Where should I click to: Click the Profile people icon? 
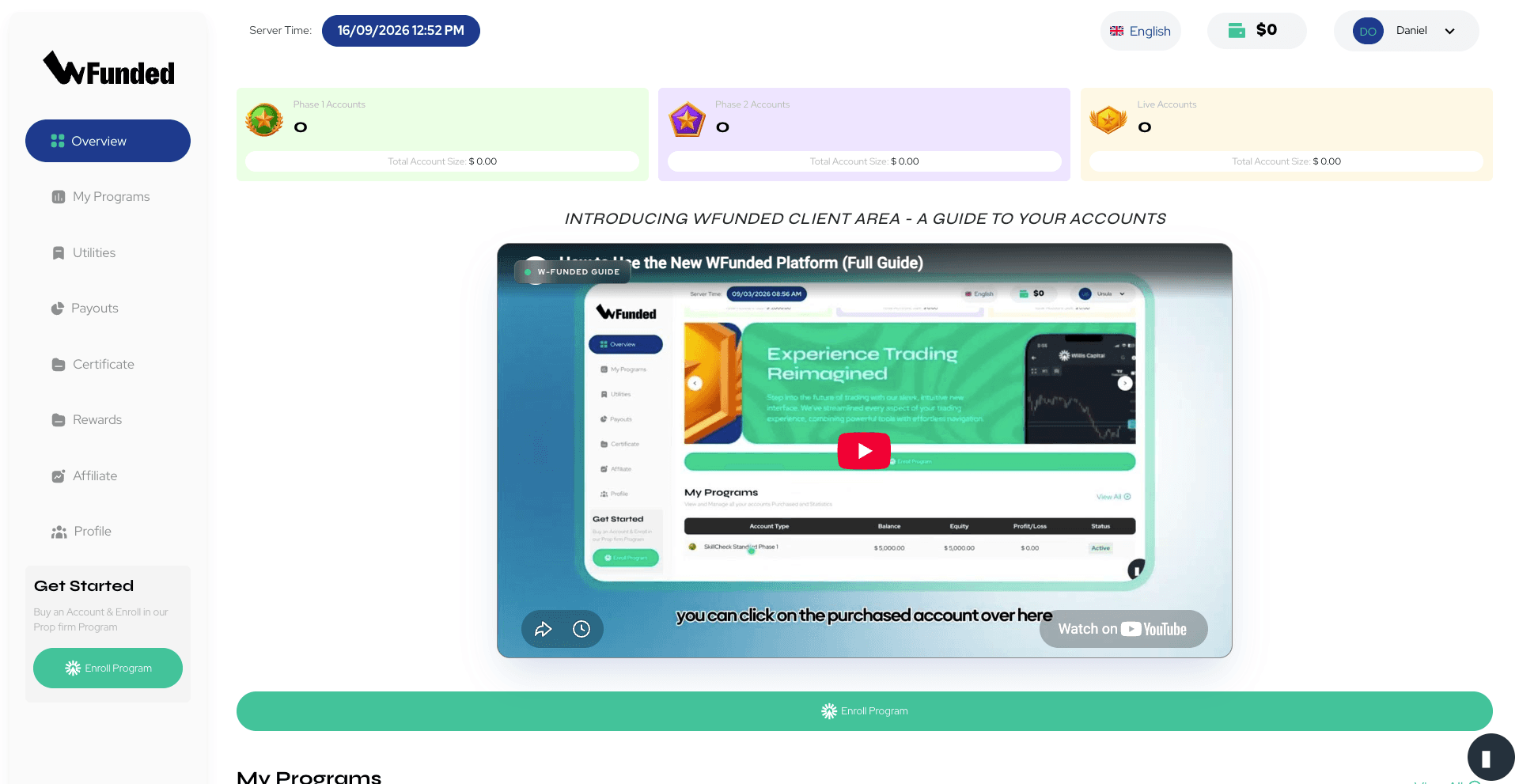pos(59,532)
